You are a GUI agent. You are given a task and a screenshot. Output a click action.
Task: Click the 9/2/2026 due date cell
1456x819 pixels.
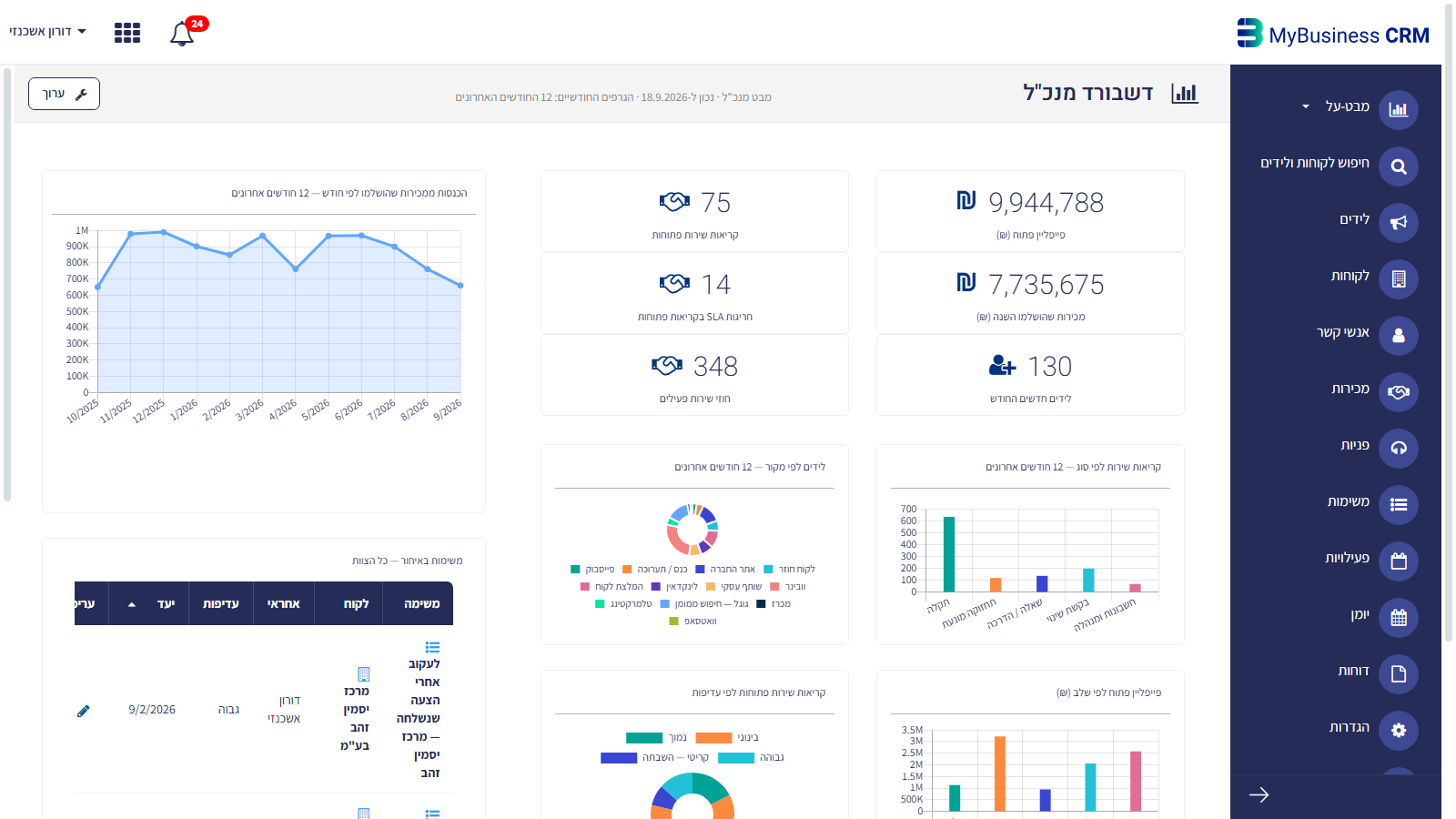(152, 710)
